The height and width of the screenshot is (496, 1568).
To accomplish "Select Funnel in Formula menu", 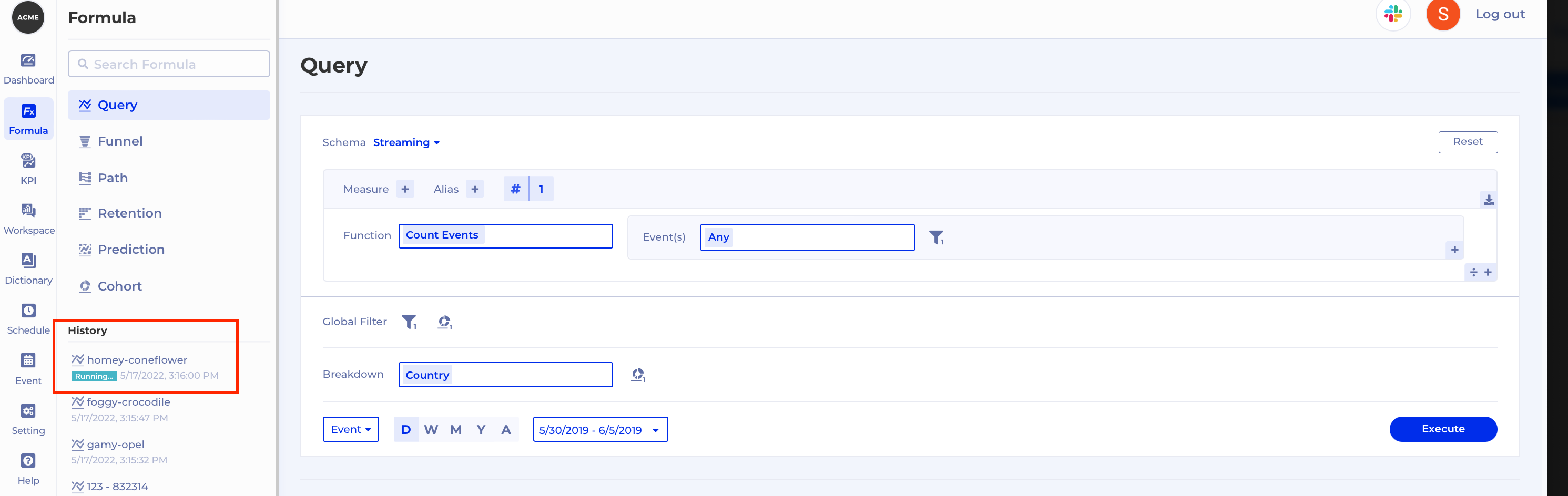I will click(169, 141).
